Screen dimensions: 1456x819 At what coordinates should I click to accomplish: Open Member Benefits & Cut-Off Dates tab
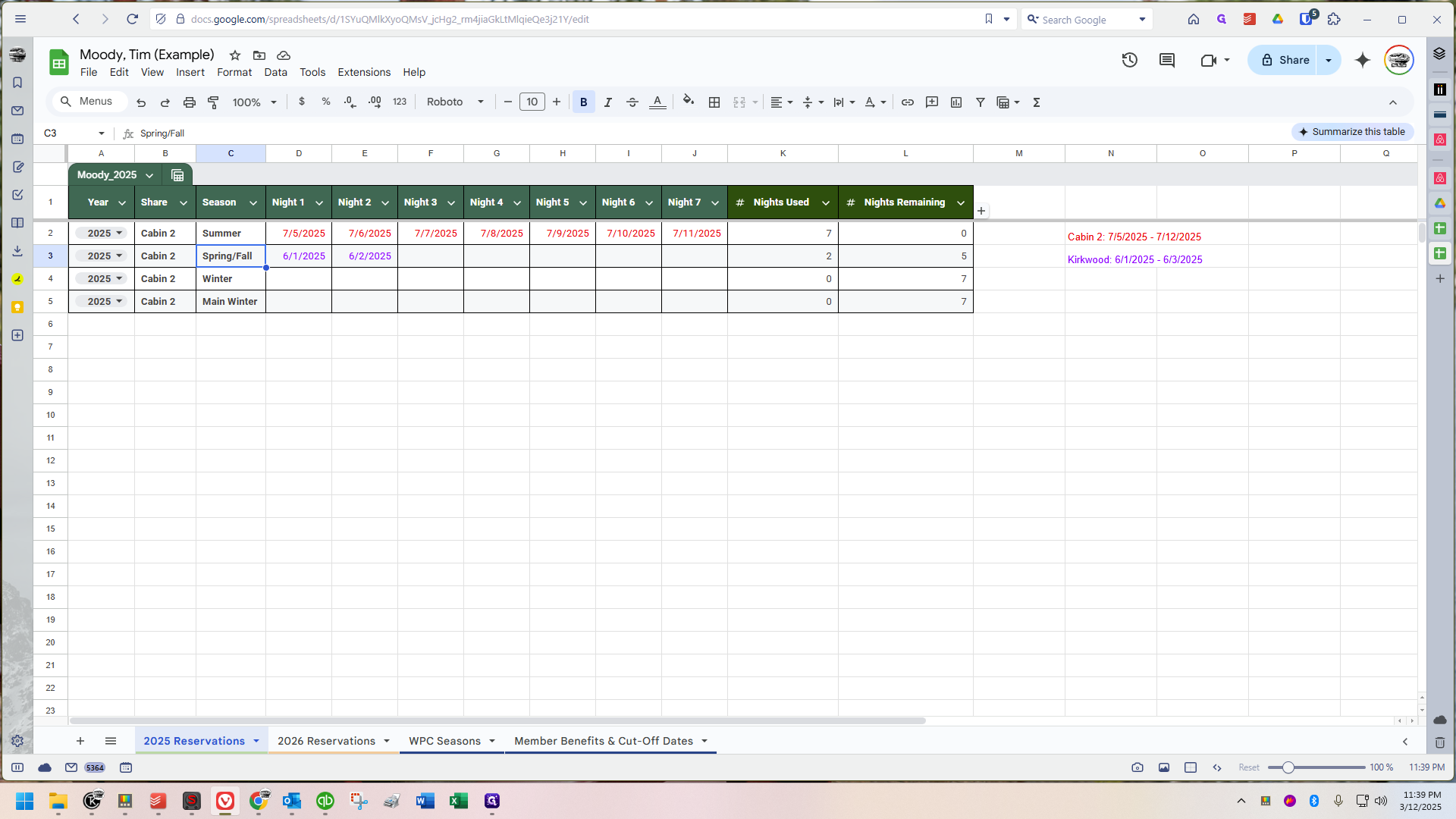click(x=604, y=741)
